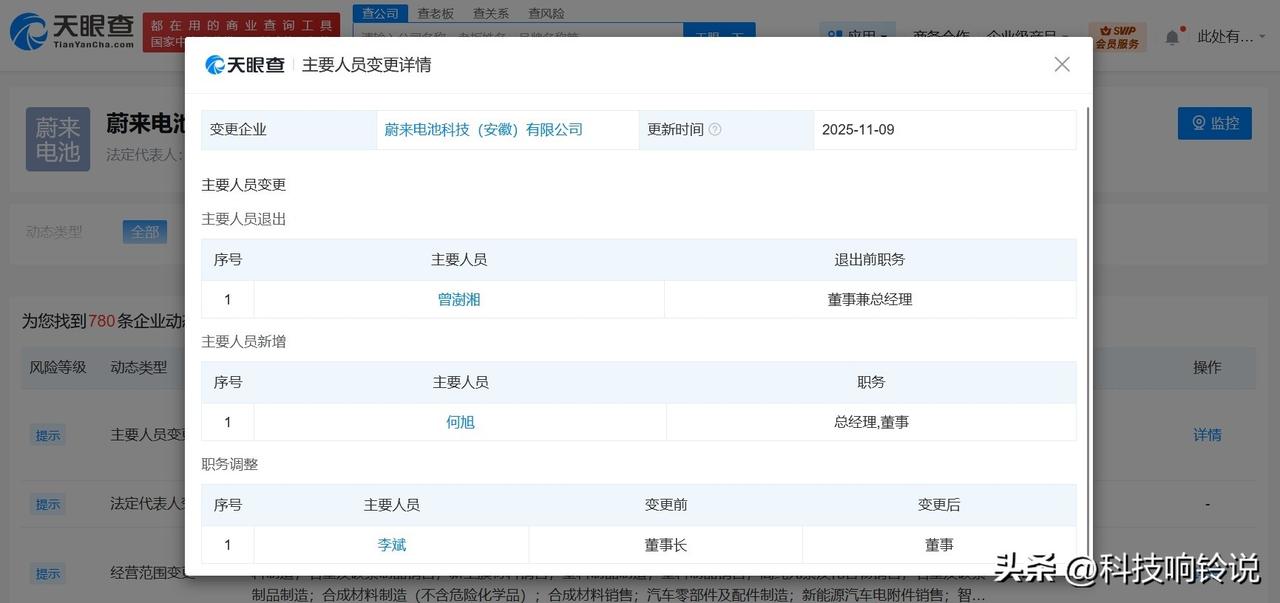Click the red 商业查询工具 banner in the top bar
Image resolution: width=1280 pixels, height=603 pixels.
pyautogui.click(x=241, y=34)
